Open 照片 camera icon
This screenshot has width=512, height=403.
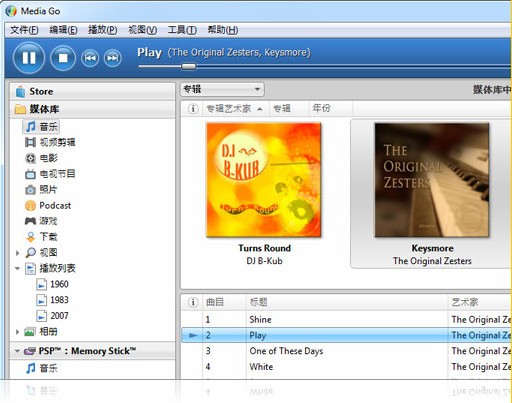(x=30, y=190)
